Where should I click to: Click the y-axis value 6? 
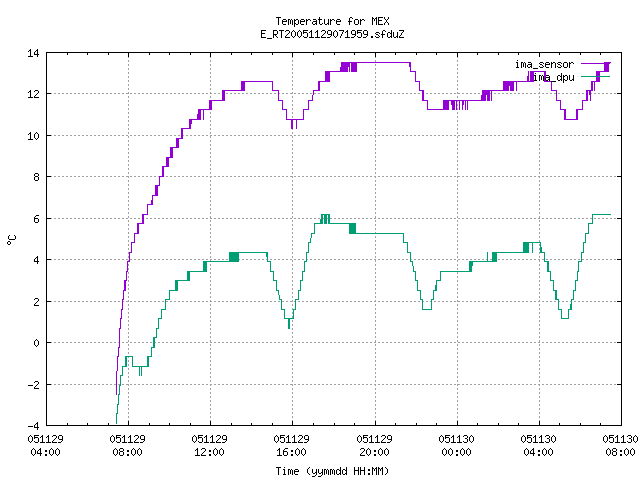[x=36, y=219]
